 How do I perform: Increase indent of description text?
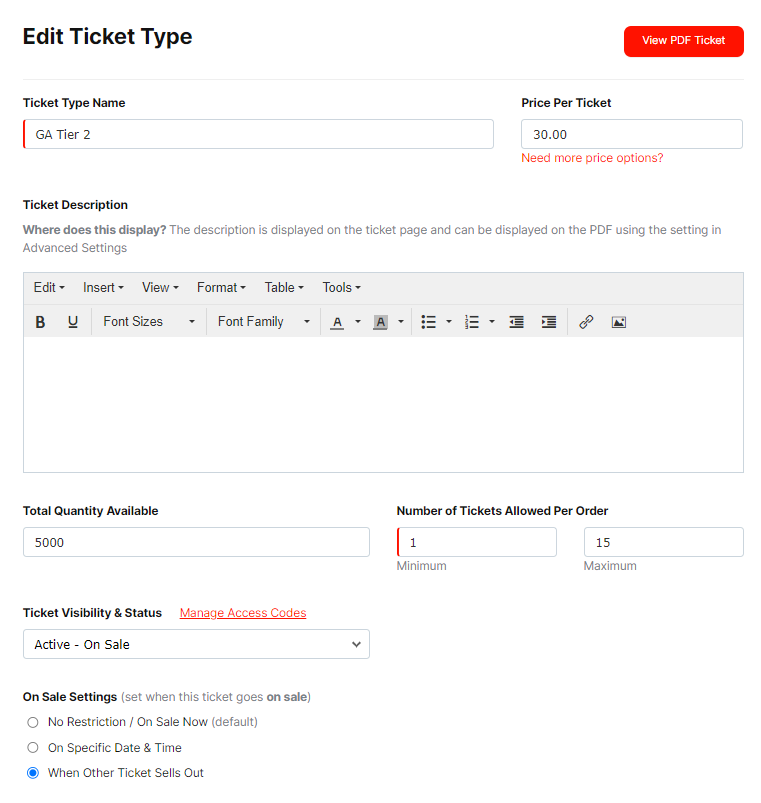tap(548, 322)
